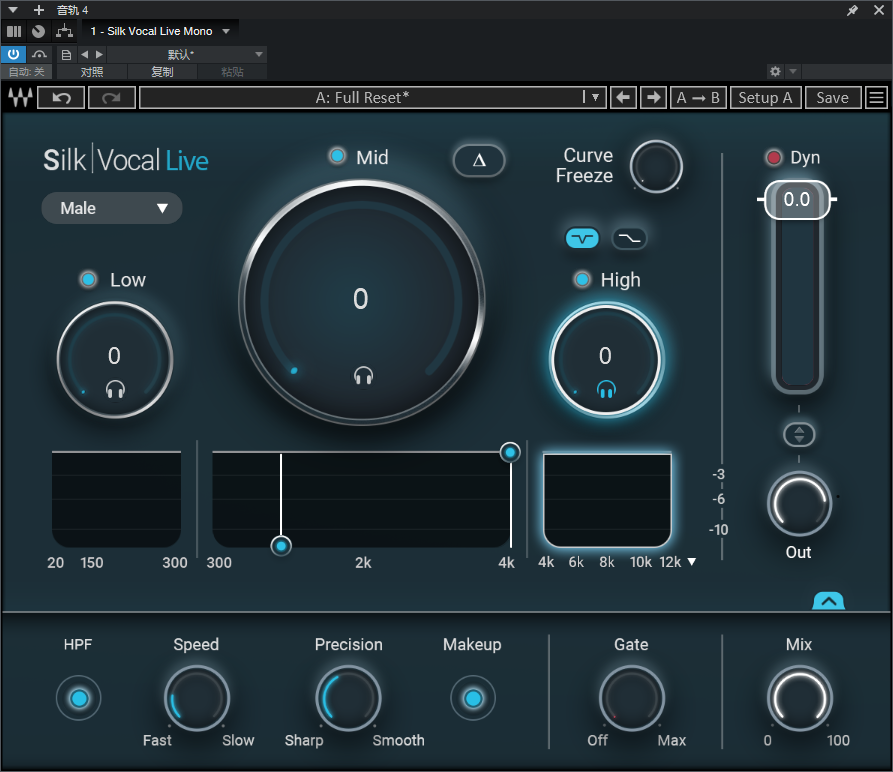Image resolution: width=893 pixels, height=772 pixels.
Task: Click the channel editor bars icon
Action: [x=14, y=31]
